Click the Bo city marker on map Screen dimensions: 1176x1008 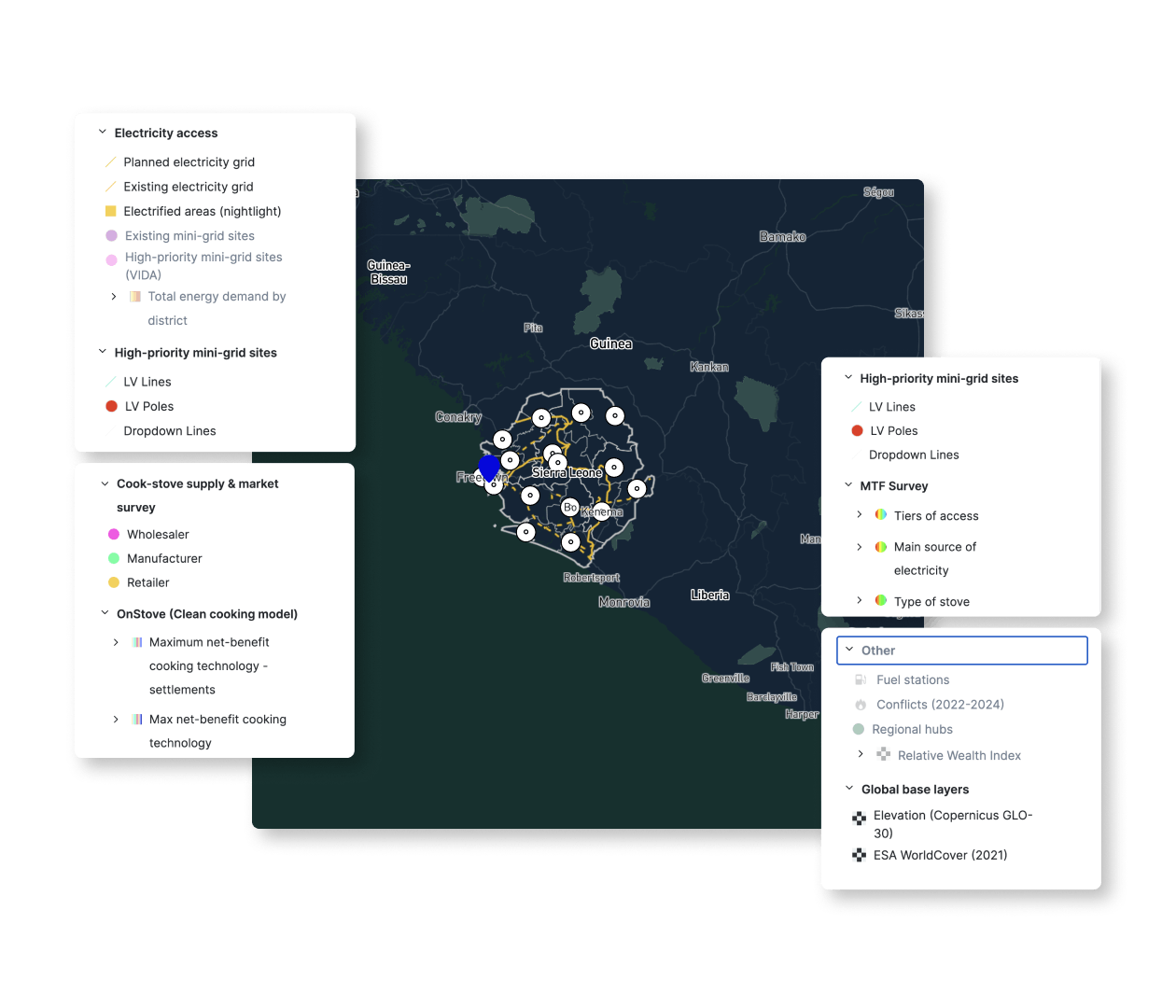(x=570, y=507)
